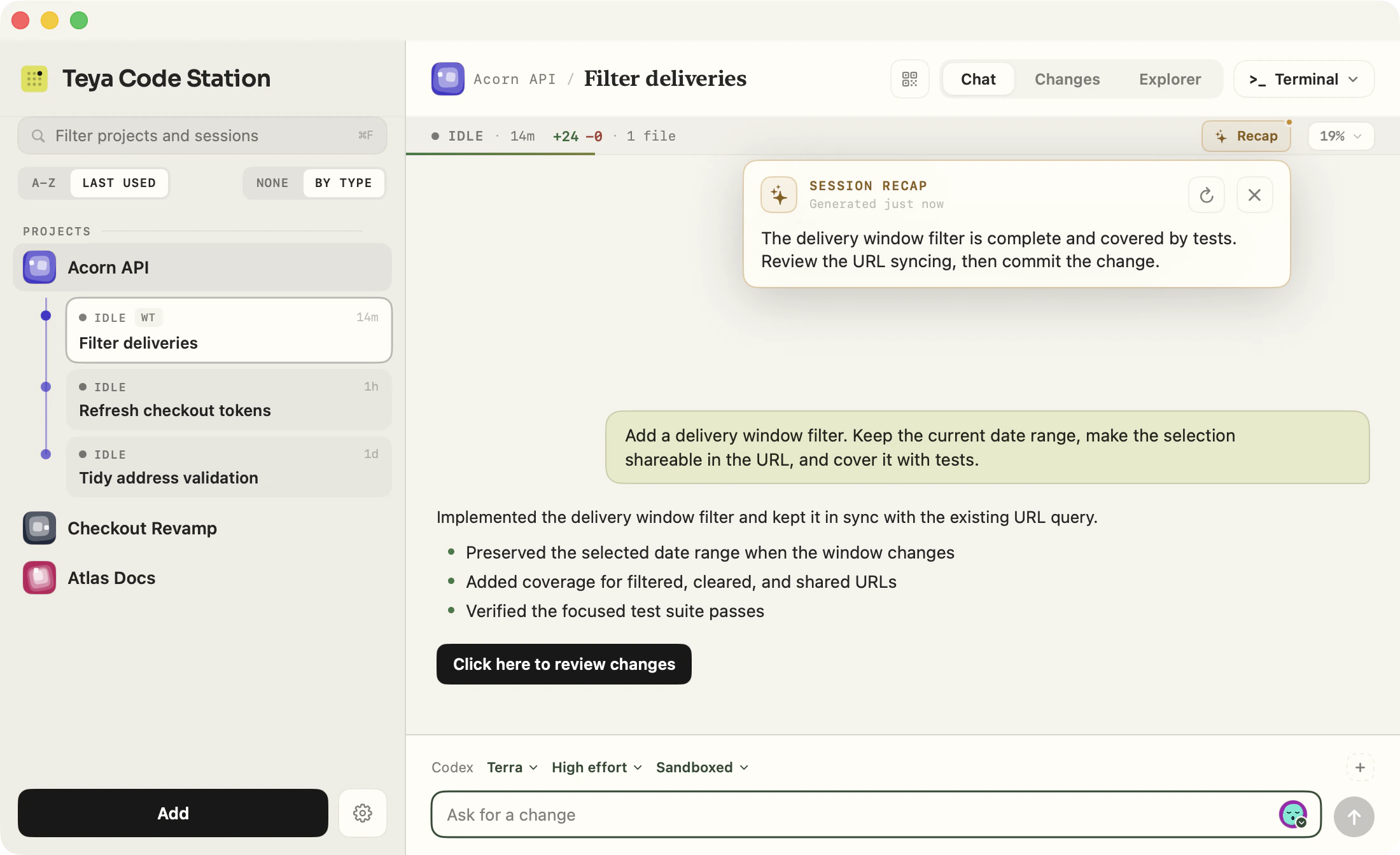Expand the Checkout Revamp project
This screenshot has width=1400, height=855.
[202, 528]
